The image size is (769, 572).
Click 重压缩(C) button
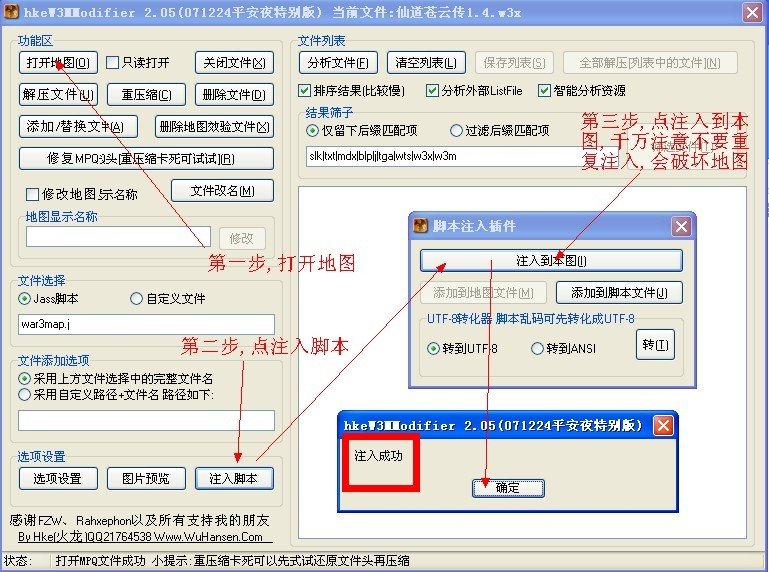146,94
